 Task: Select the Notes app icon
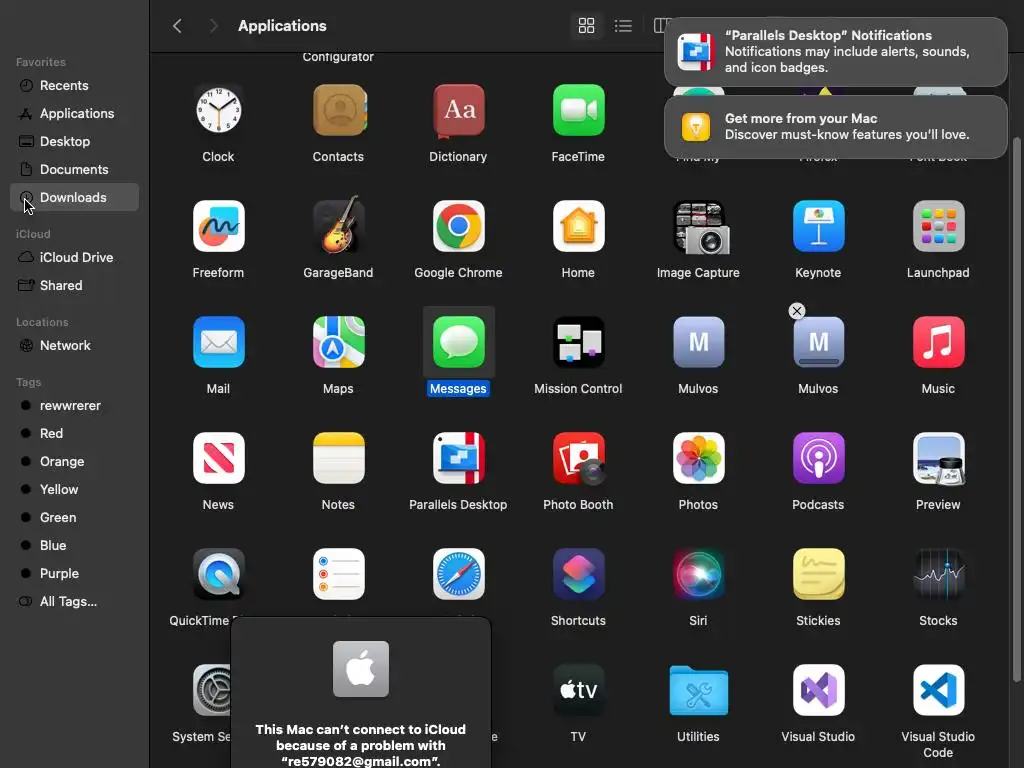(x=338, y=458)
